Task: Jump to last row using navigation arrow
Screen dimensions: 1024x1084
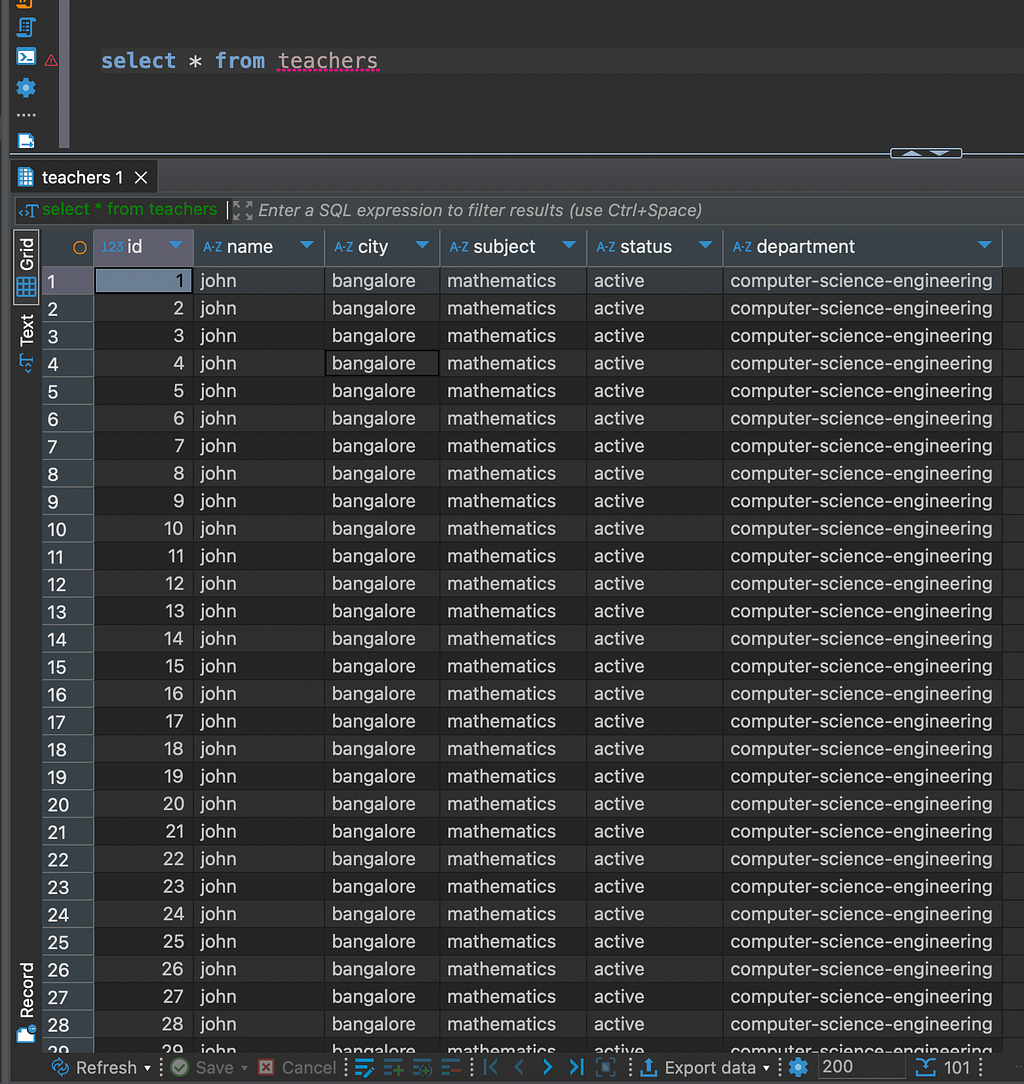Action: [577, 1067]
